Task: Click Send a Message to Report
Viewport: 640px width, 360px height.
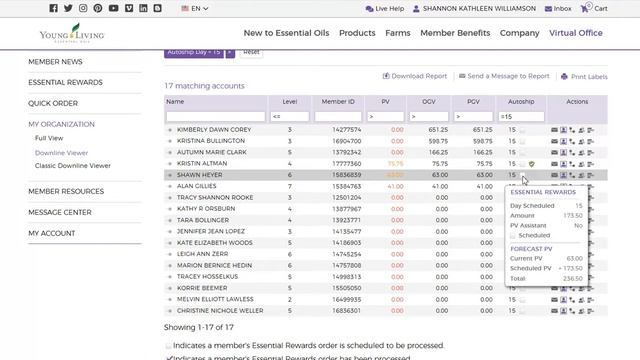Action: point(504,76)
